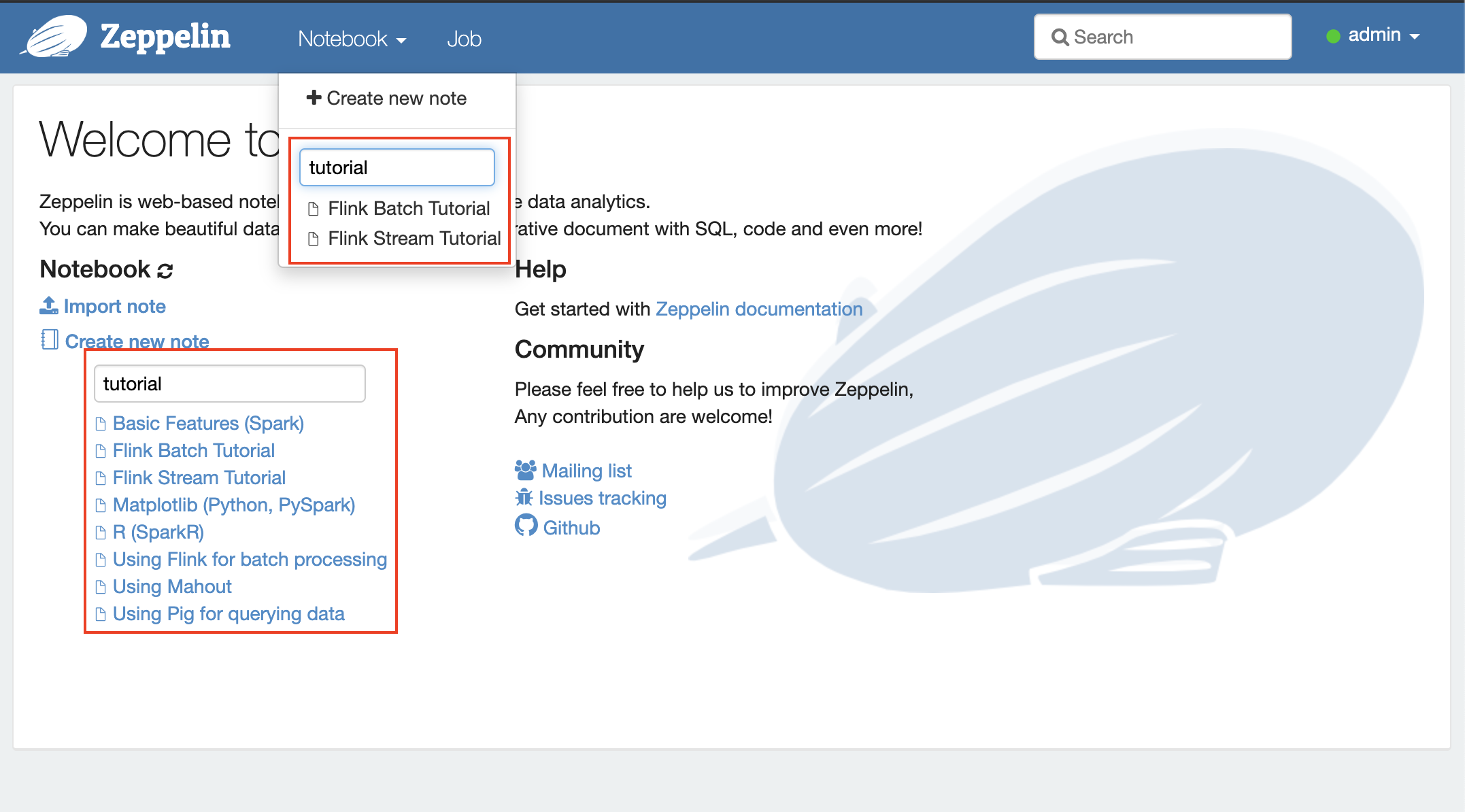The image size is (1465, 812).
Task: Open the Mailing list link
Action: coord(587,471)
